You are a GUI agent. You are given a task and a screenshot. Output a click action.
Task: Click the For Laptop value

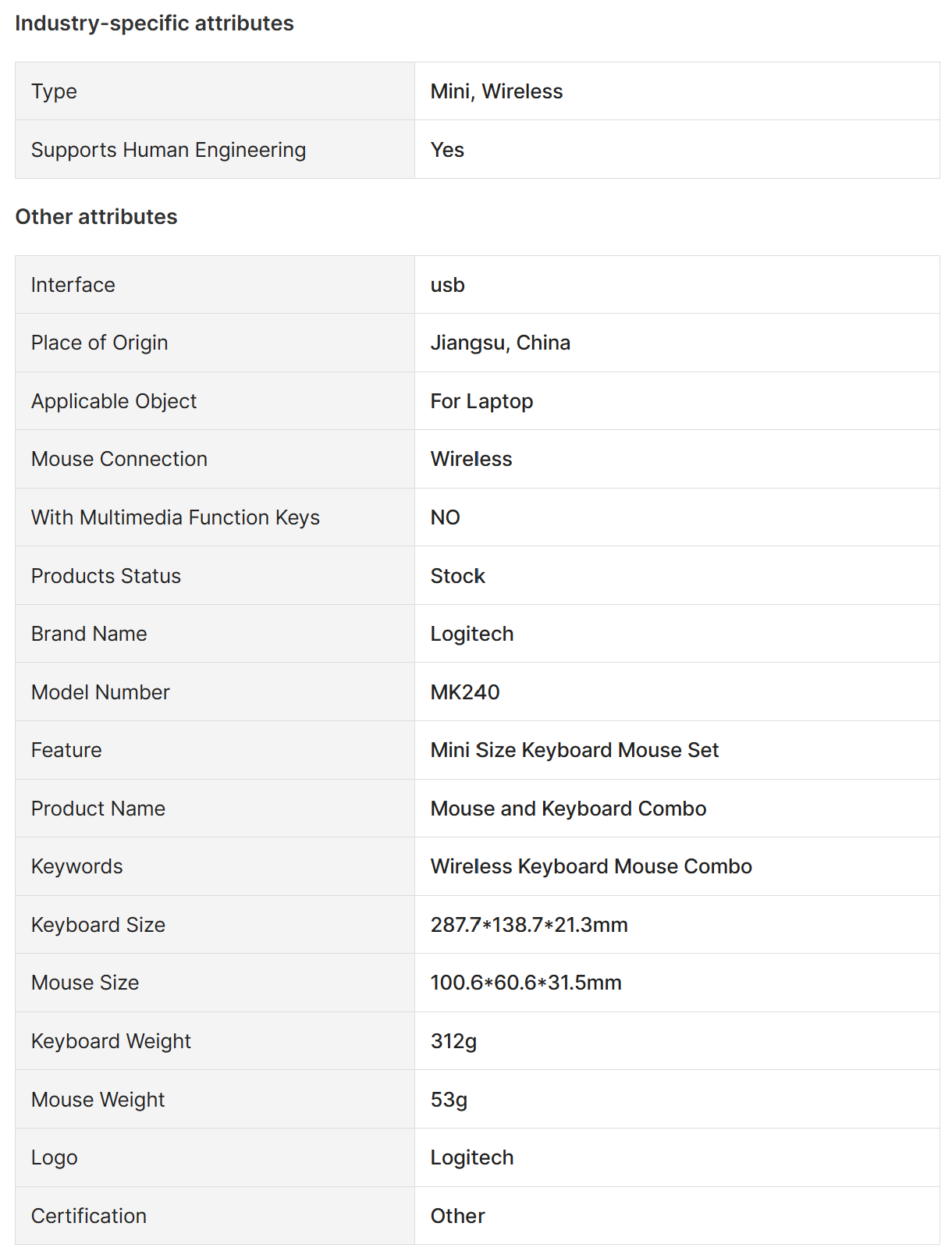tap(481, 401)
